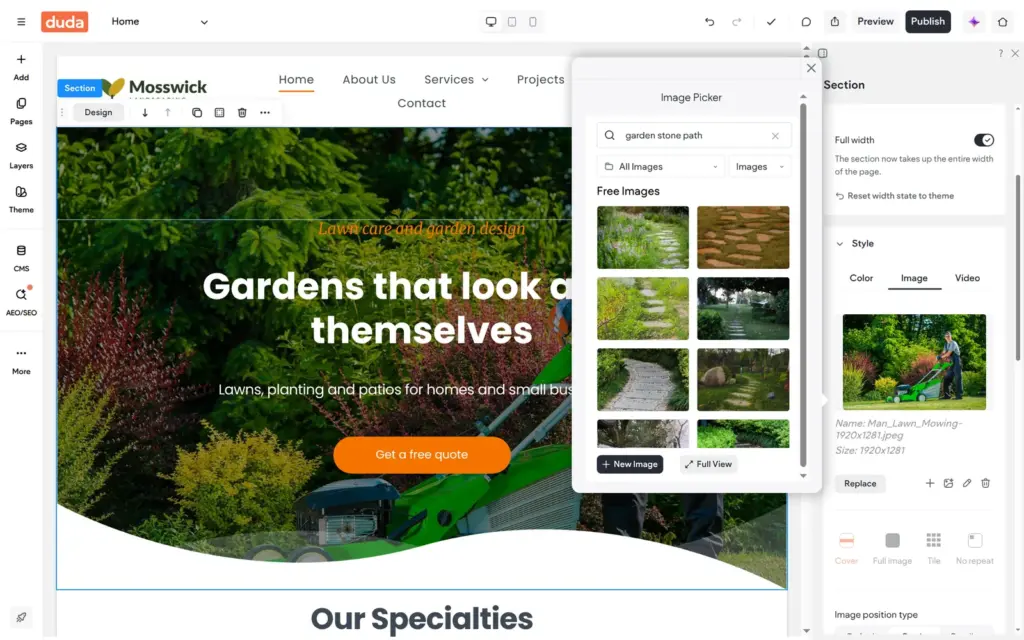Image resolution: width=1024 pixels, height=640 pixels.
Task: Open the comments bubble icon
Action: pyautogui.click(x=806, y=22)
